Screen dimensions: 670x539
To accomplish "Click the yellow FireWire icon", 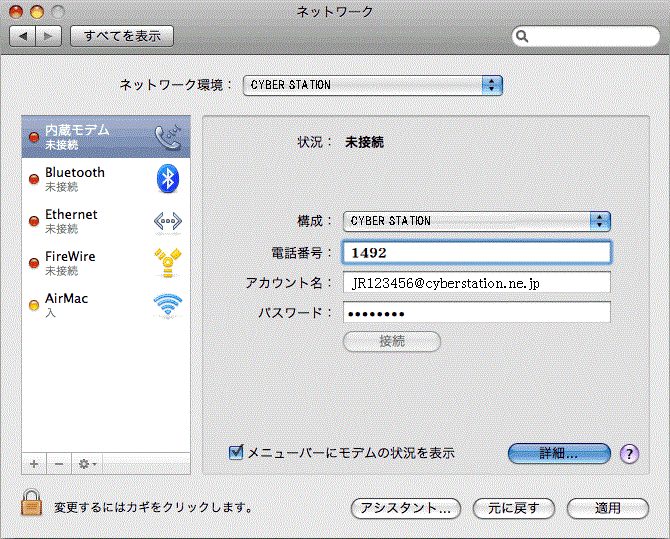I will (168, 262).
